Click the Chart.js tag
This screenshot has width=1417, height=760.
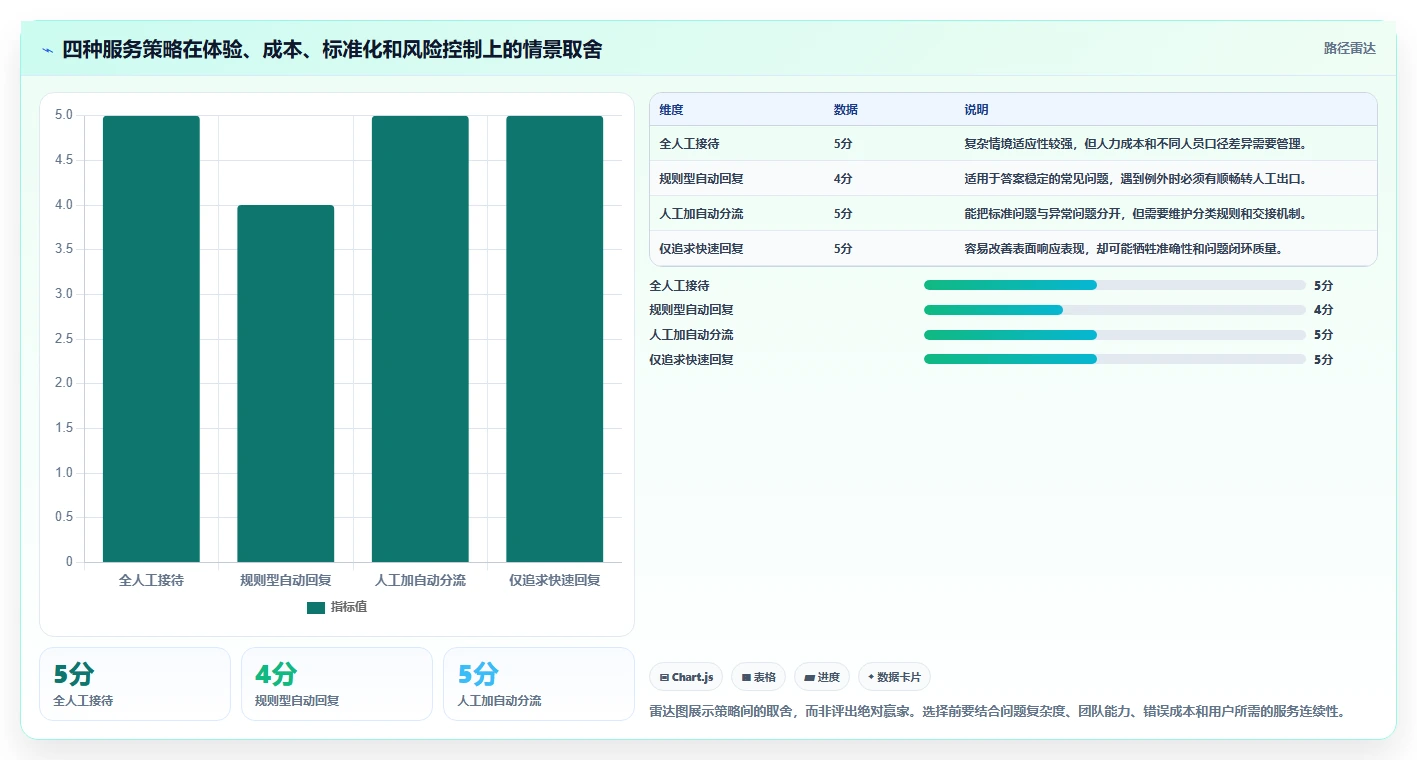coord(686,677)
